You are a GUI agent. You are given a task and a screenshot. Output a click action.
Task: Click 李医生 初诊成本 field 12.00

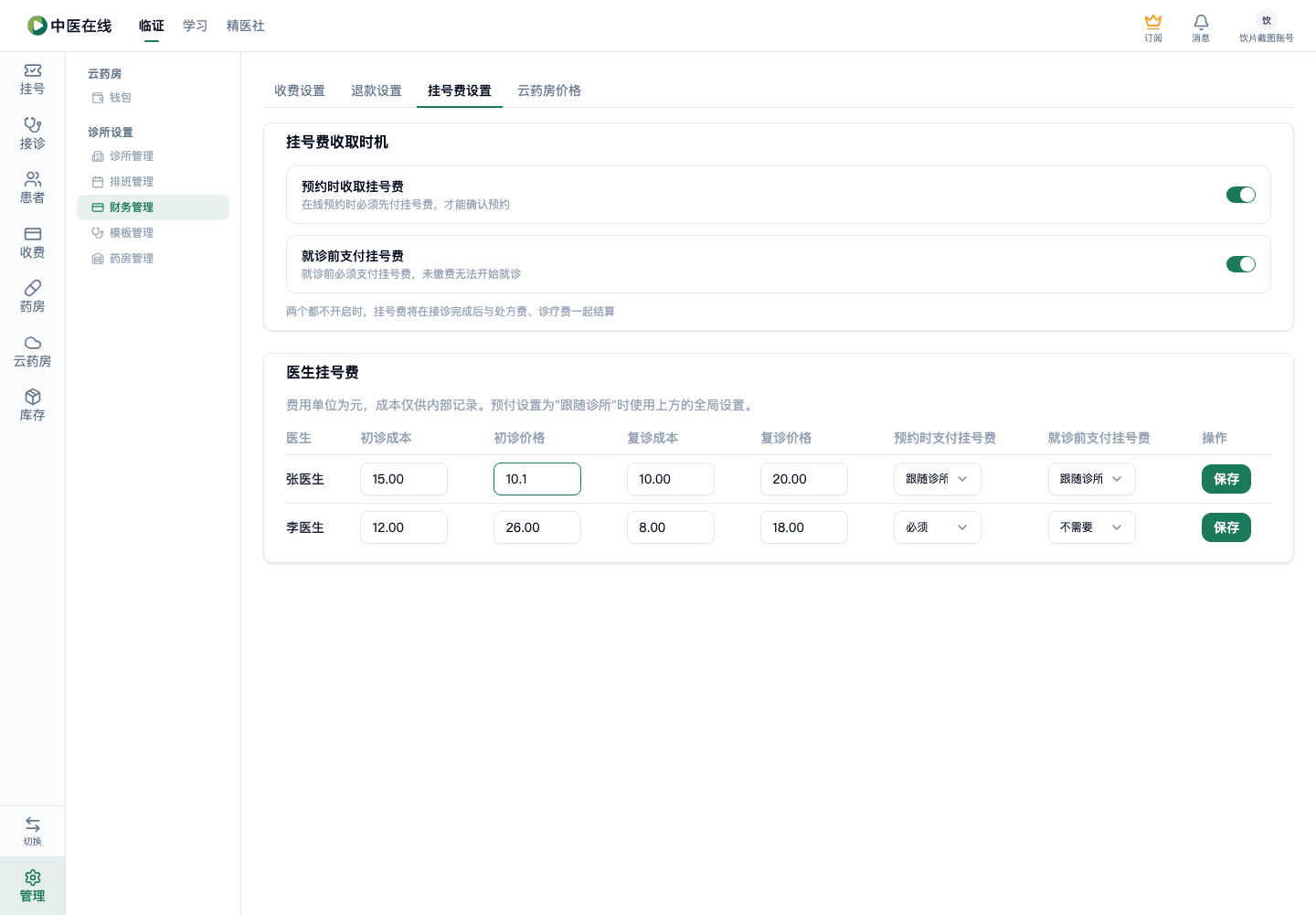(x=404, y=527)
